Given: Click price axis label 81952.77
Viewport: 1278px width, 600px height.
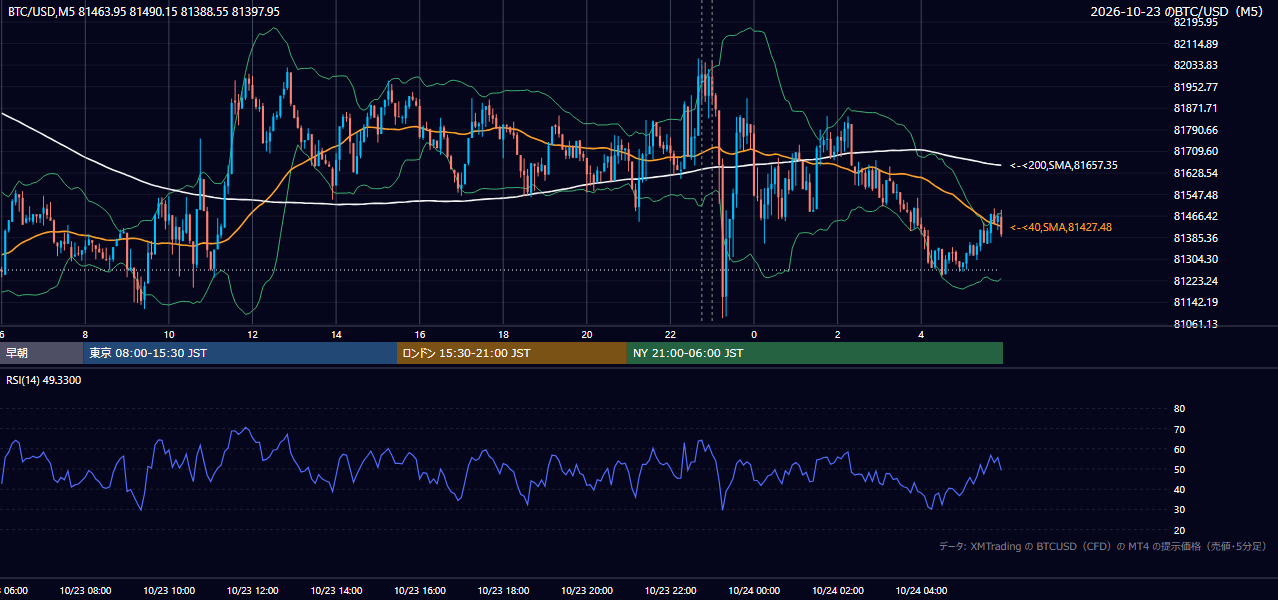Looking at the screenshot, I should [x=1196, y=87].
